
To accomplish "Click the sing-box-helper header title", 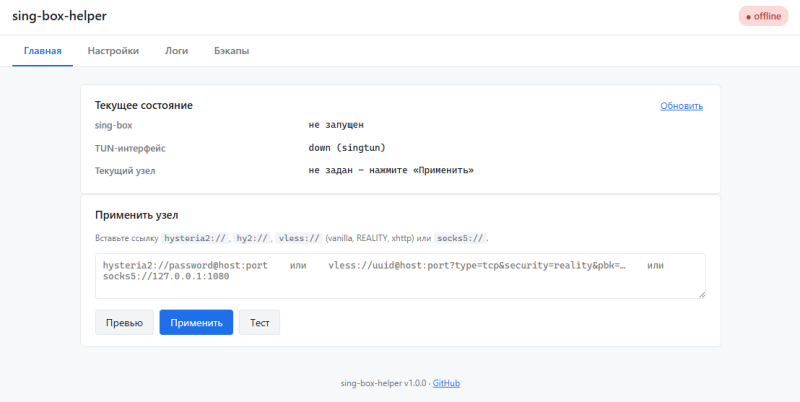I will 59,16.
